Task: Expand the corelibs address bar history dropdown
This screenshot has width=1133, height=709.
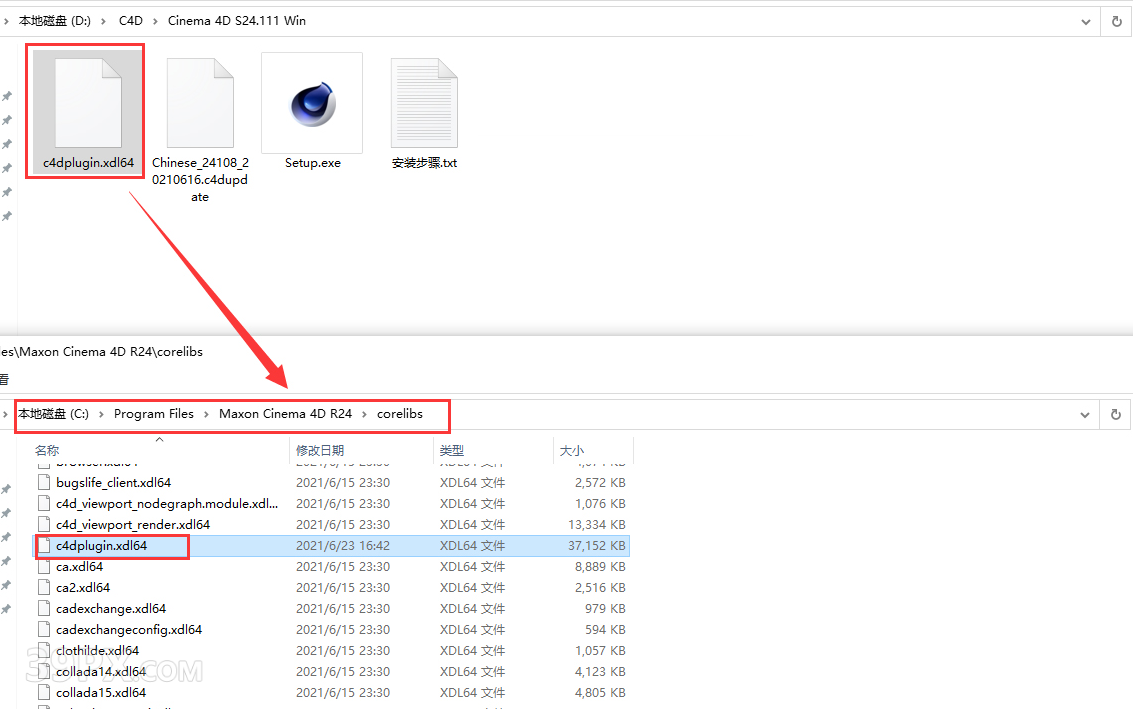Action: tap(1086, 414)
